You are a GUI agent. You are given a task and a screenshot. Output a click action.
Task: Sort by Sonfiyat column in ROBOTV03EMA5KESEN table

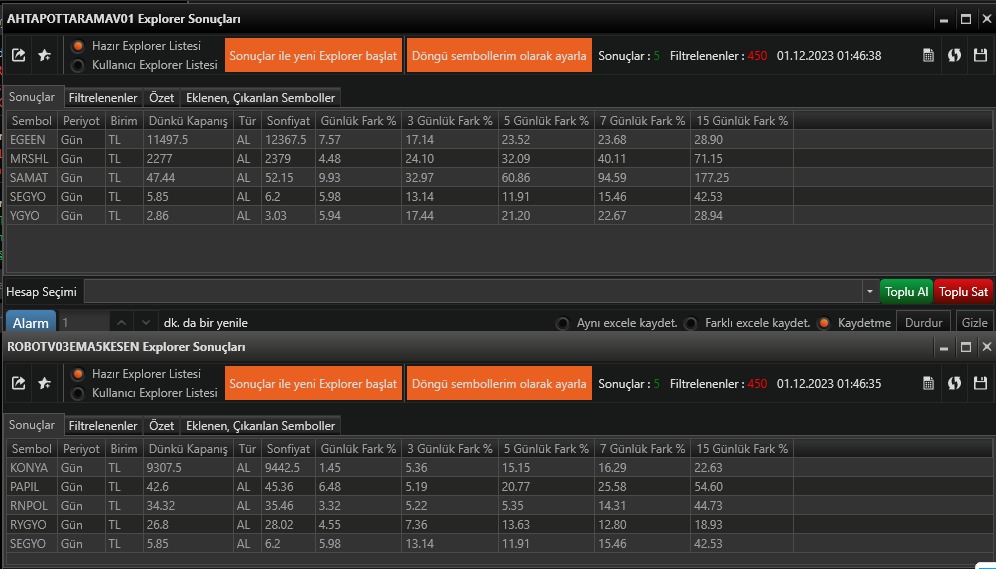[288, 448]
